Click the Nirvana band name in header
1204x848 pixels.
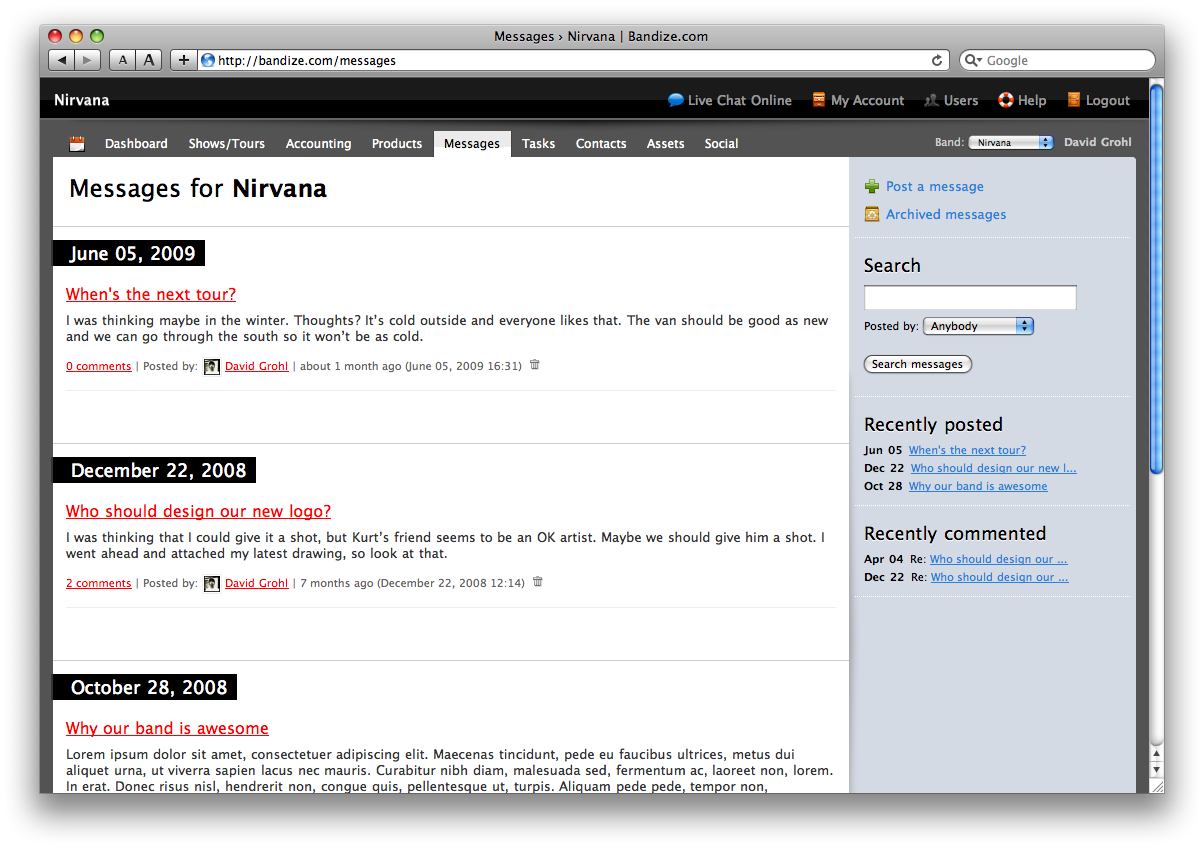(82, 100)
